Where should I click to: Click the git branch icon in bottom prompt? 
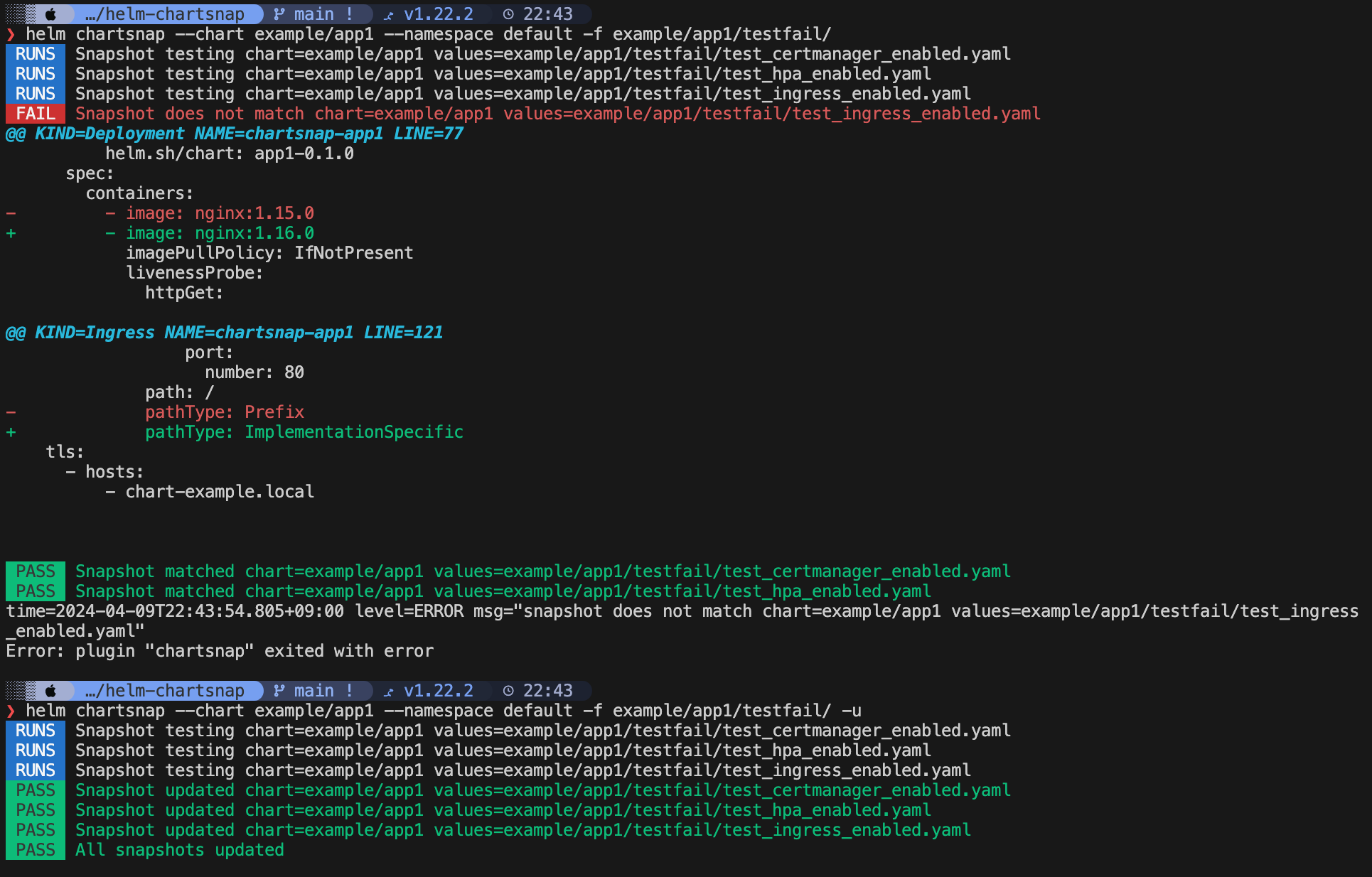point(279,691)
